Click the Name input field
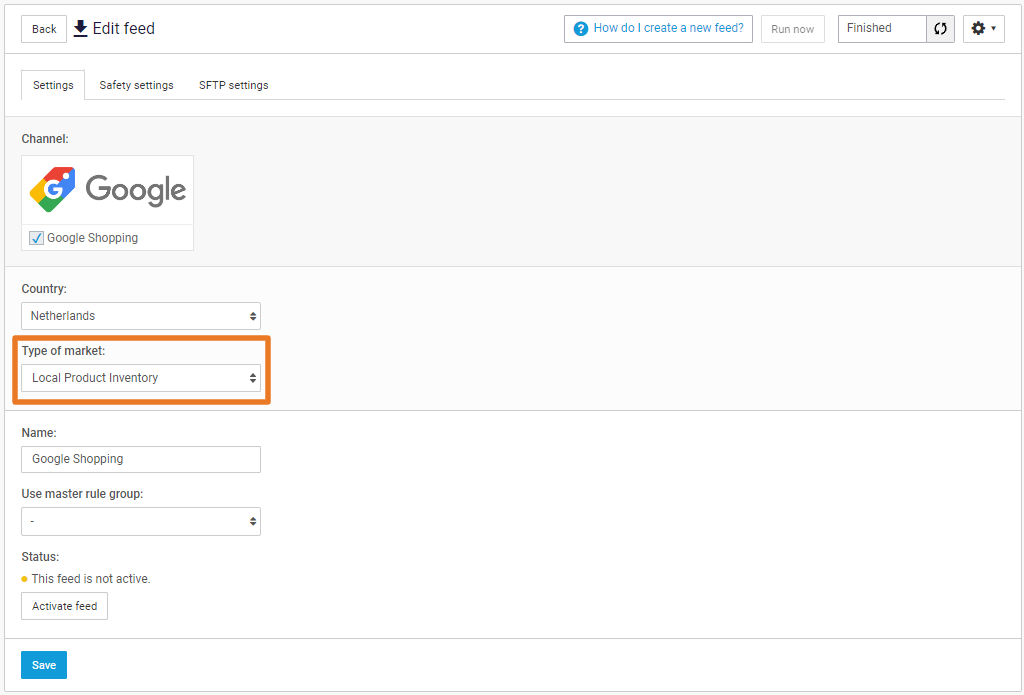The height and width of the screenshot is (695, 1024). point(141,459)
